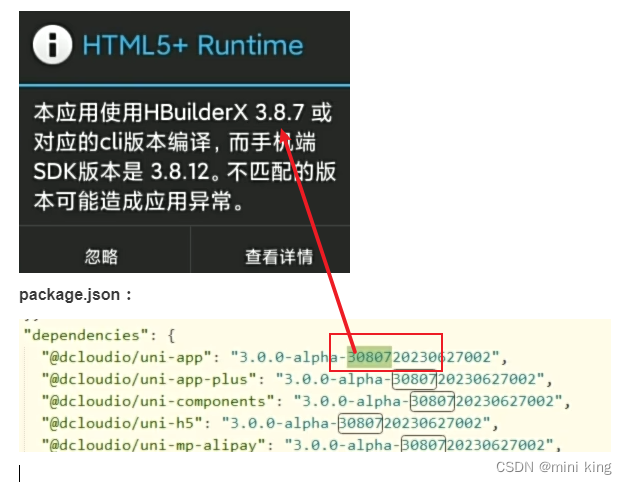Click the "@dcloudio/uni-components" dependency name
This screenshot has height=484, width=627.
point(158,401)
